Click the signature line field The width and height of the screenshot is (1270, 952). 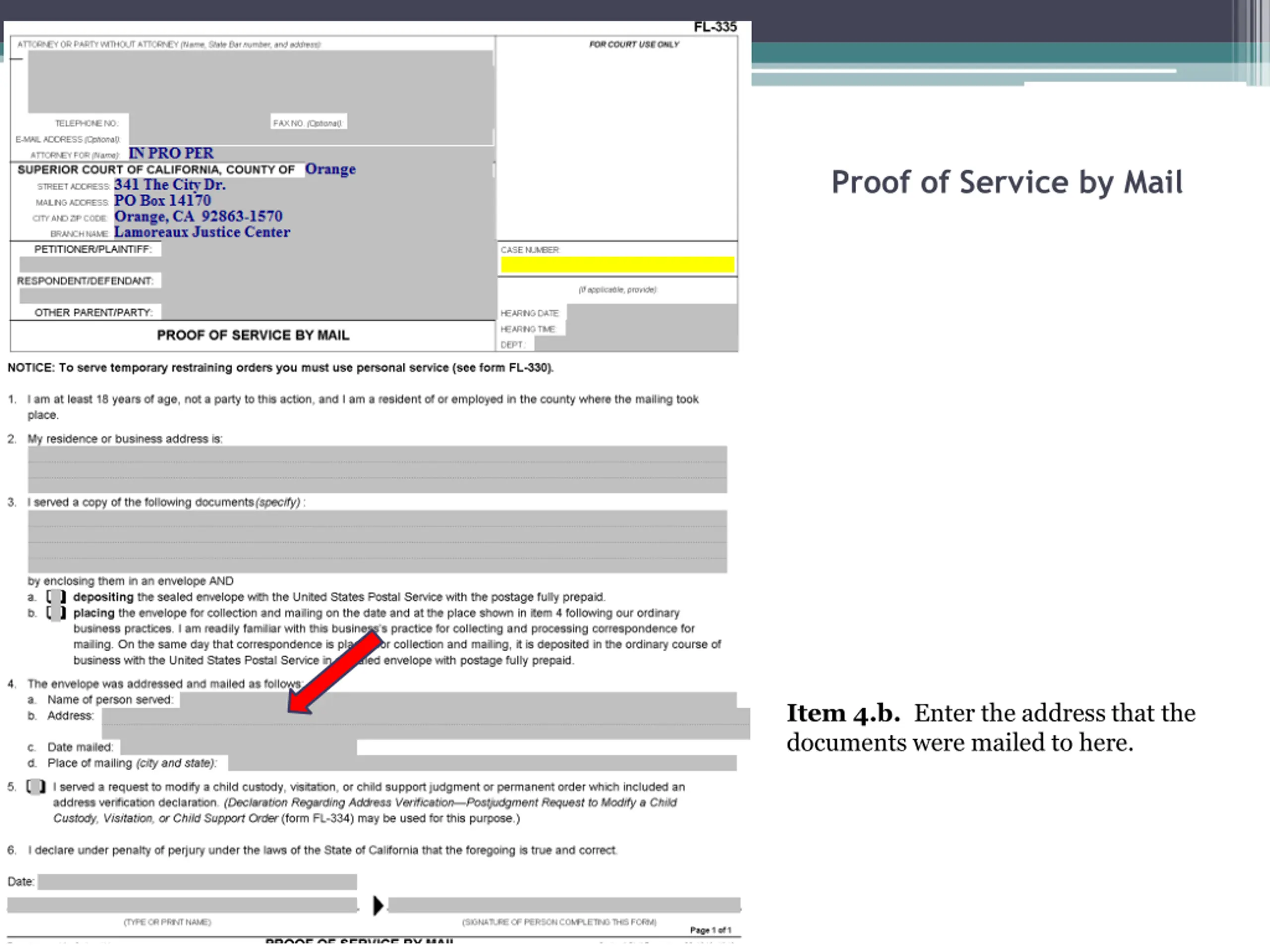(x=565, y=905)
